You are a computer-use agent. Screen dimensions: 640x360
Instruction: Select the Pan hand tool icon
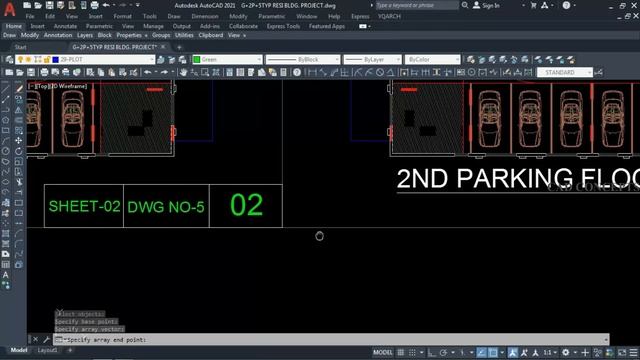coord(183,73)
